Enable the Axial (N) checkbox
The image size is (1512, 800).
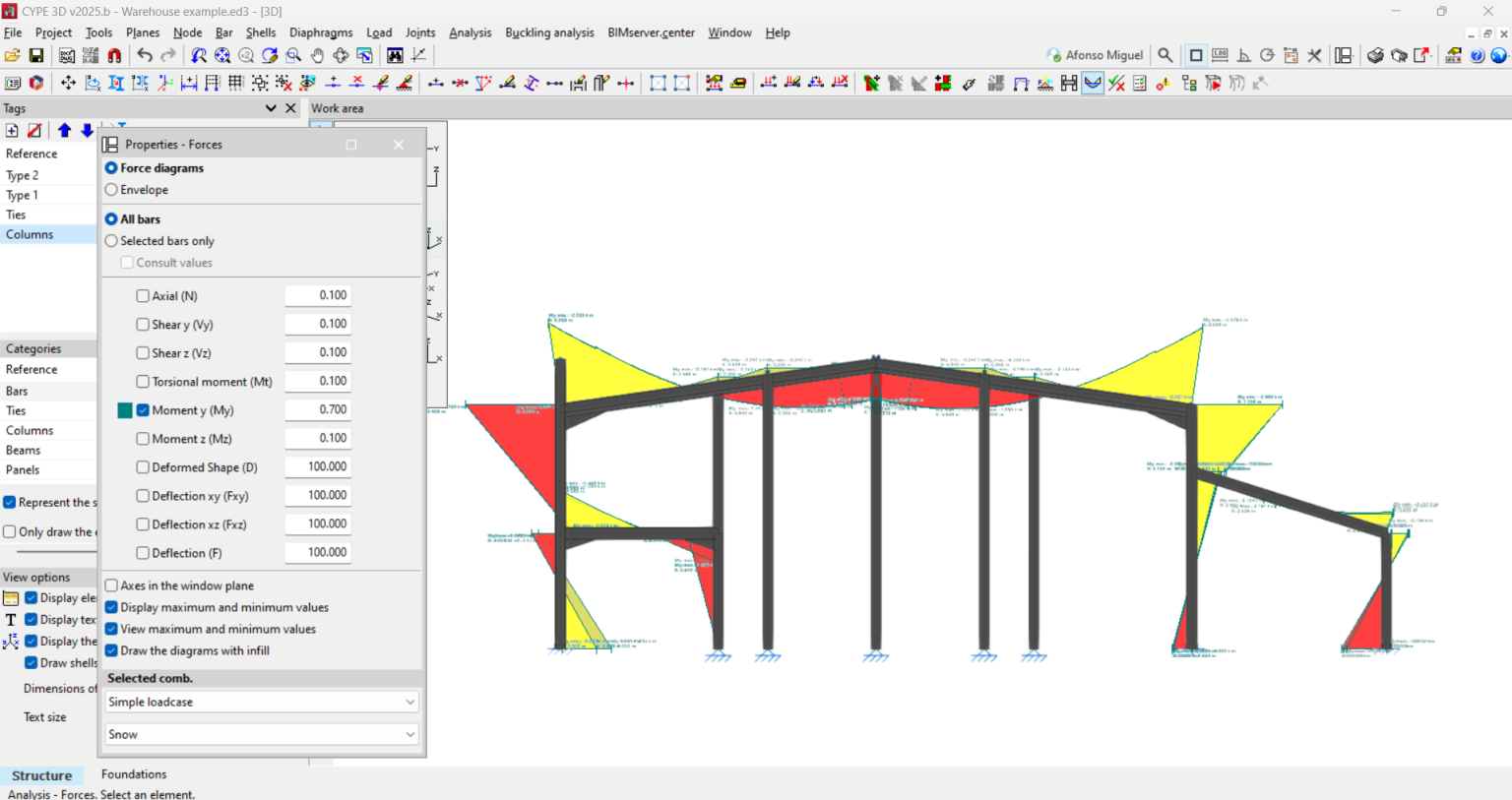(142, 295)
